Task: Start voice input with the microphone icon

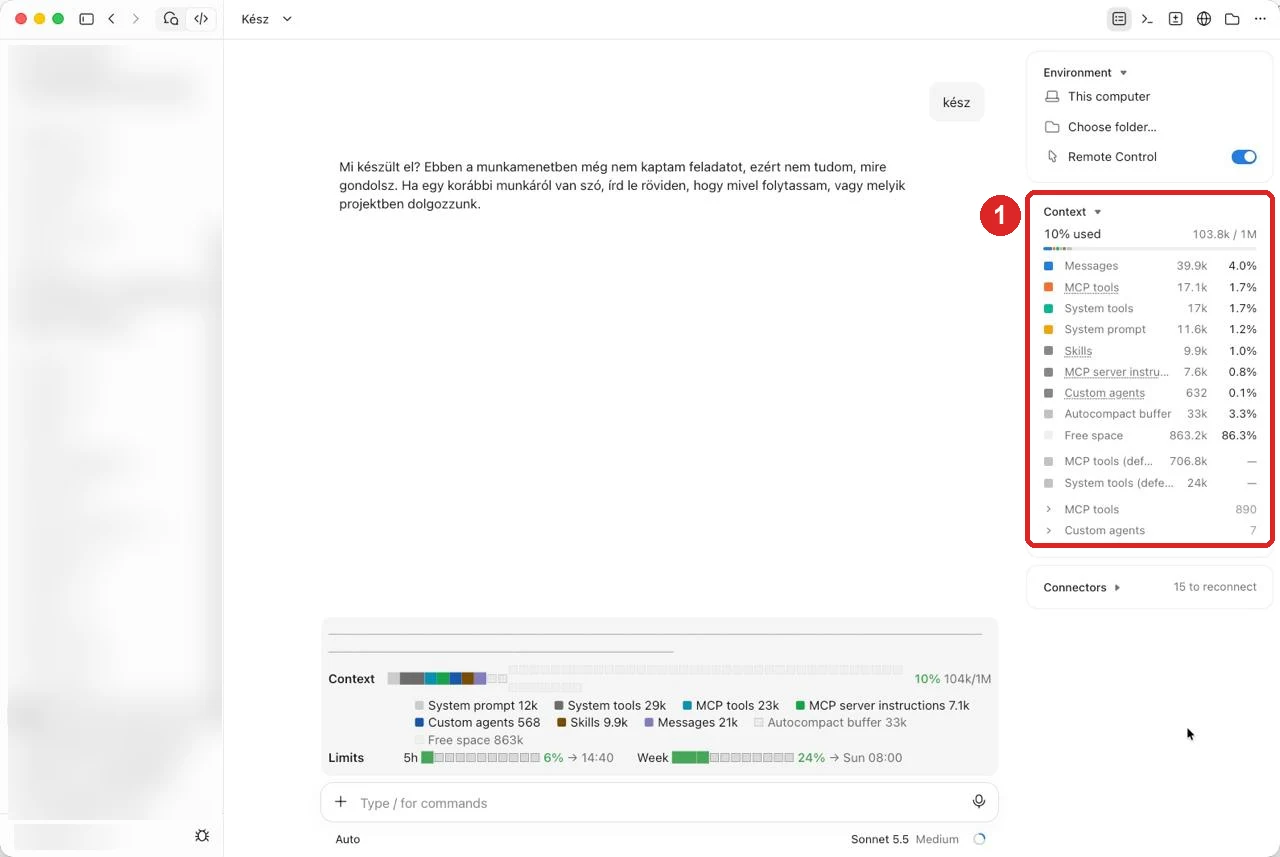Action: pyautogui.click(x=978, y=802)
